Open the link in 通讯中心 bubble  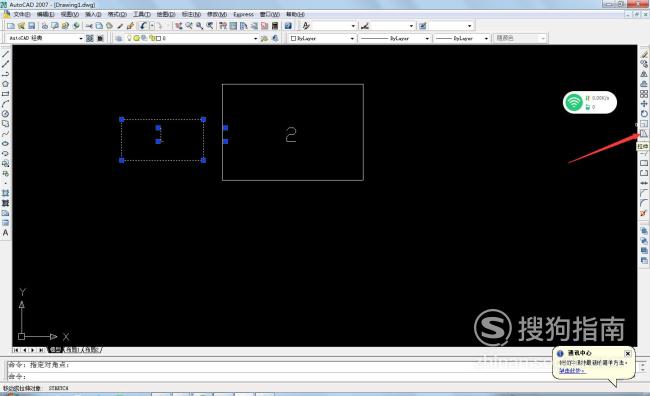(572, 370)
